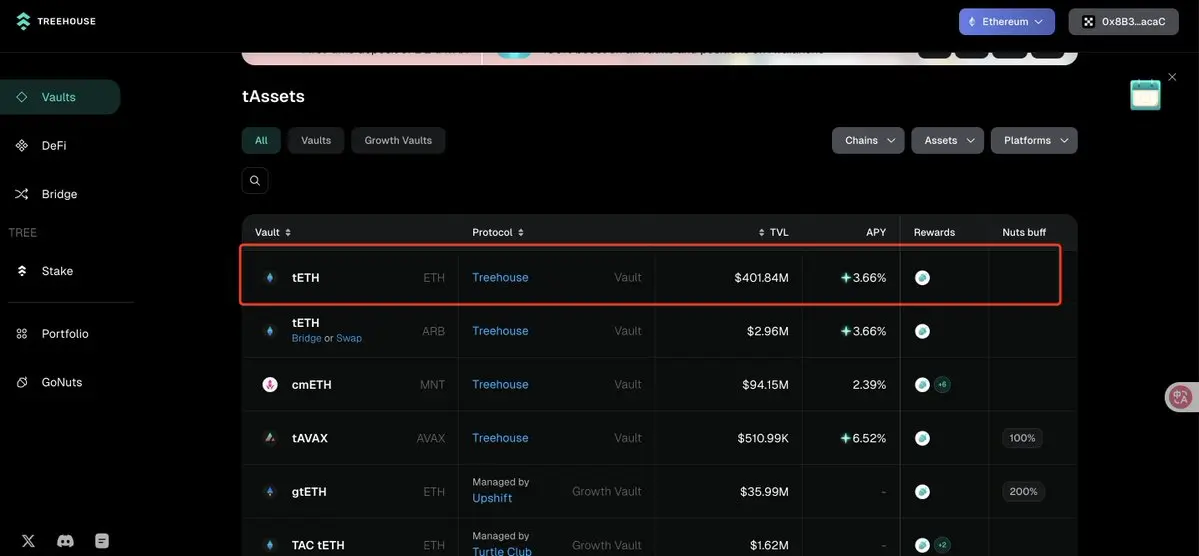Expand the Chains dropdown
This screenshot has height=556, width=1199.
pos(868,141)
